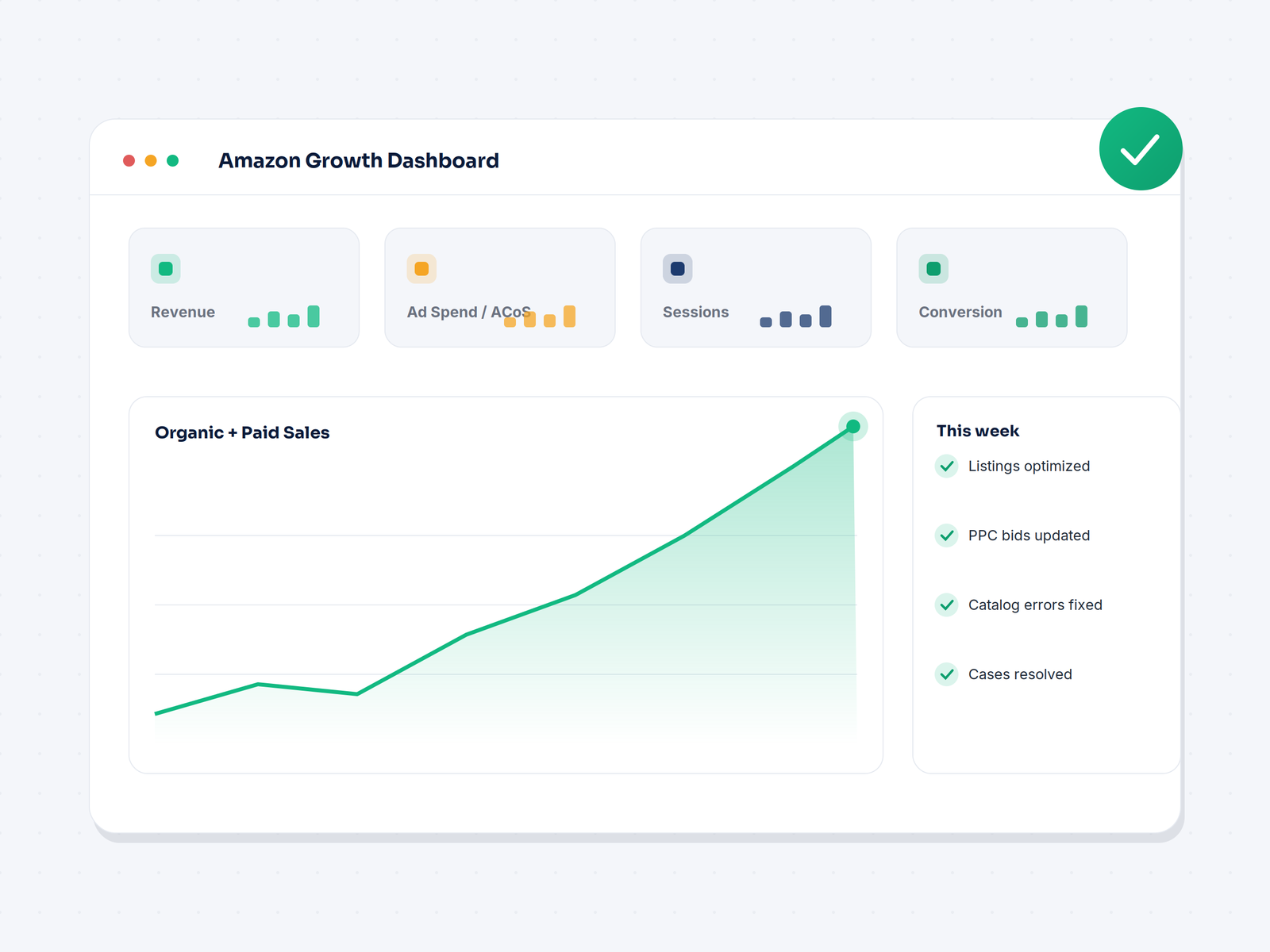The image size is (1270, 952).
Task: Click the large green checkmark badge
Action: [x=1141, y=148]
